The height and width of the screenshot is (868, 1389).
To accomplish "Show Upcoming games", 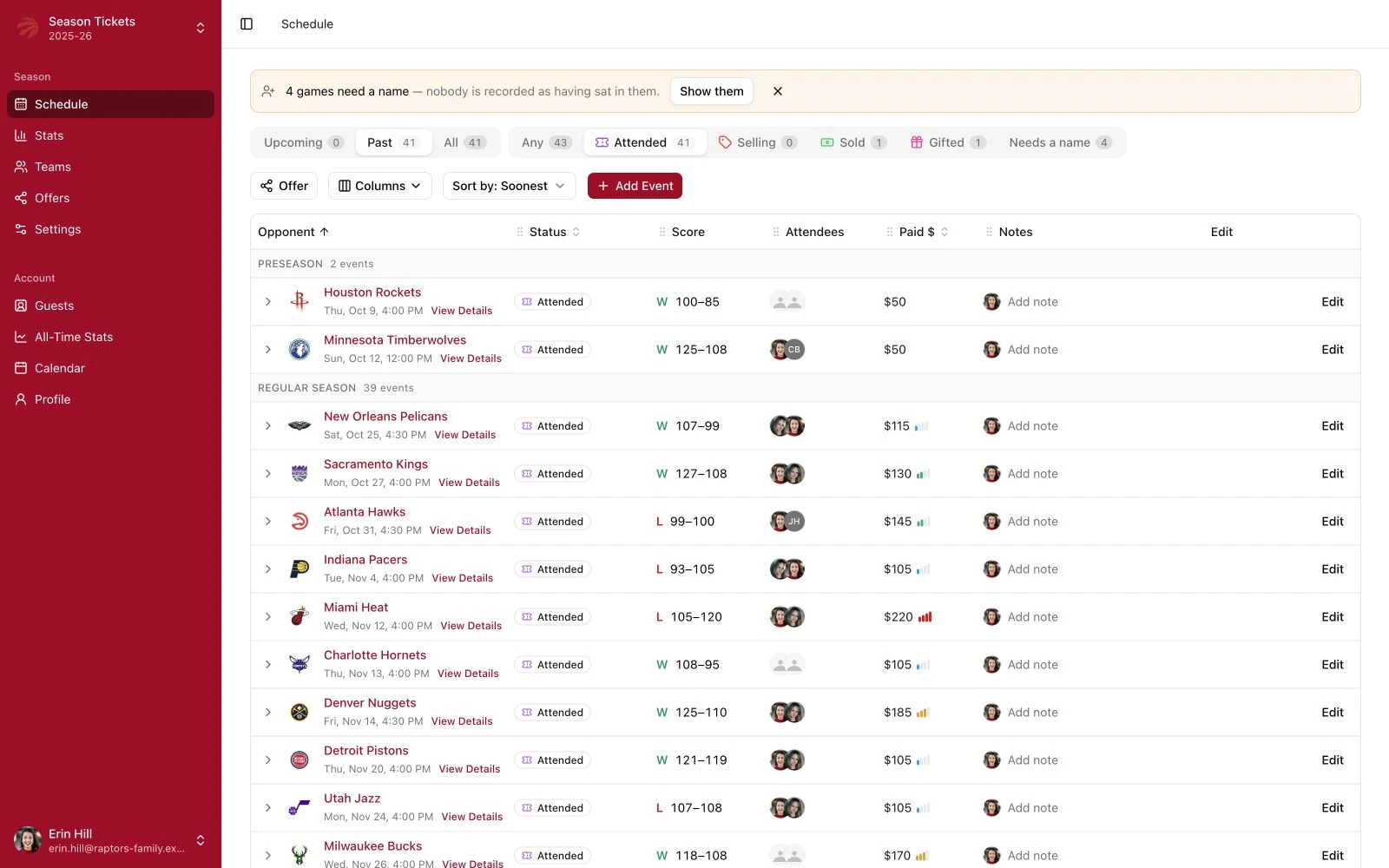I will click(x=303, y=142).
